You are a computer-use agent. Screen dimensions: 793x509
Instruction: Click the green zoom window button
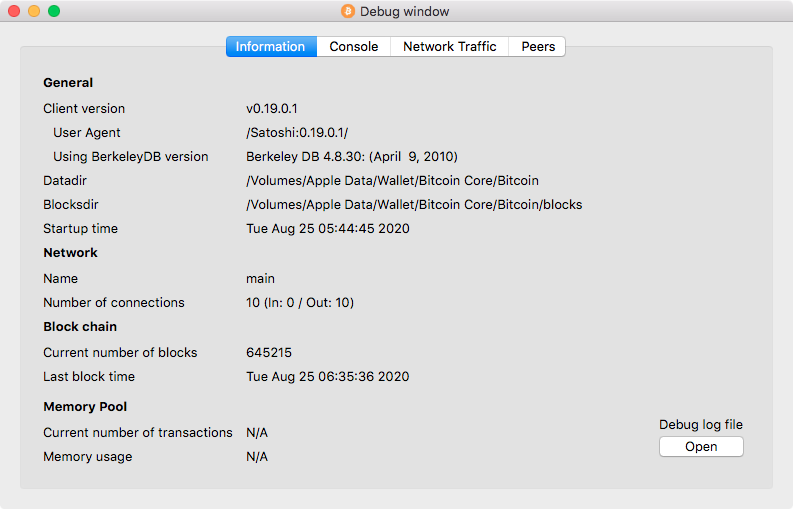click(54, 11)
